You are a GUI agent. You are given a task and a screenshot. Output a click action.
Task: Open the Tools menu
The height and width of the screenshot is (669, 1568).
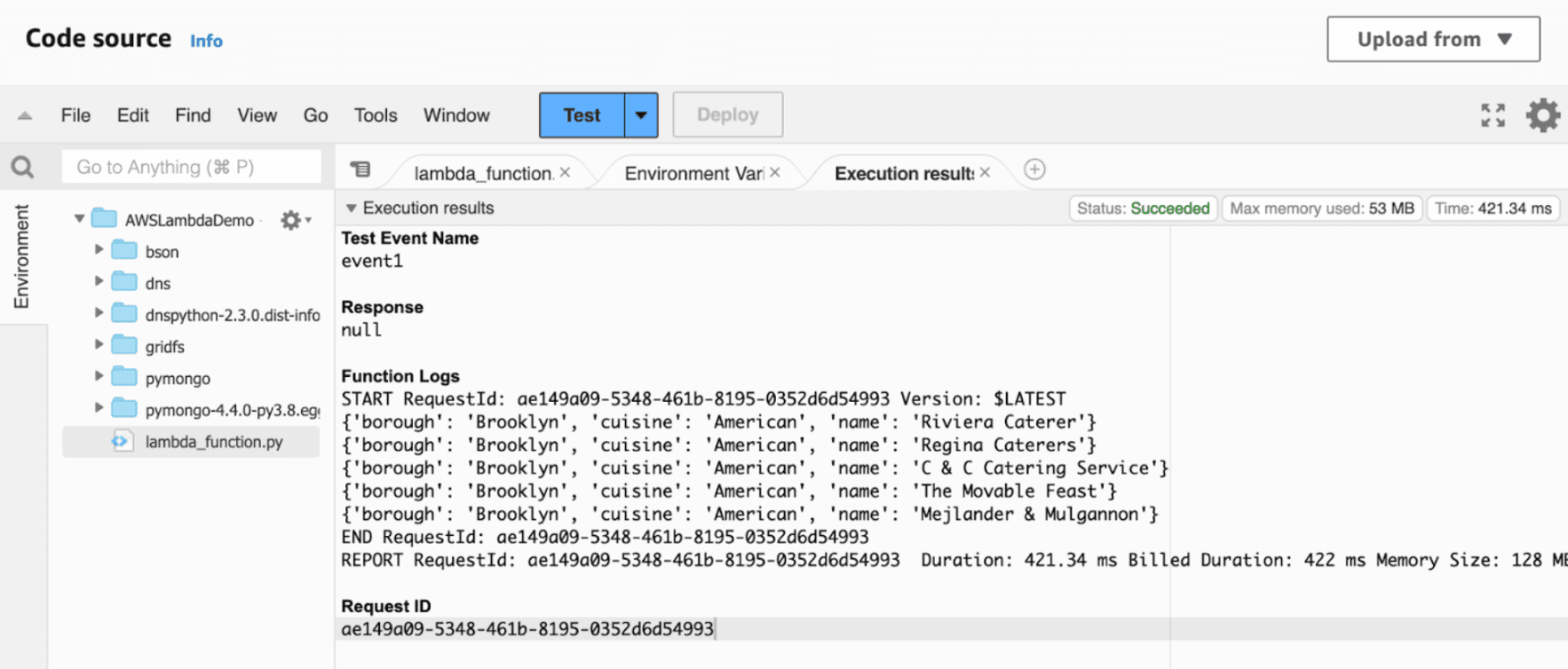[375, 115]
